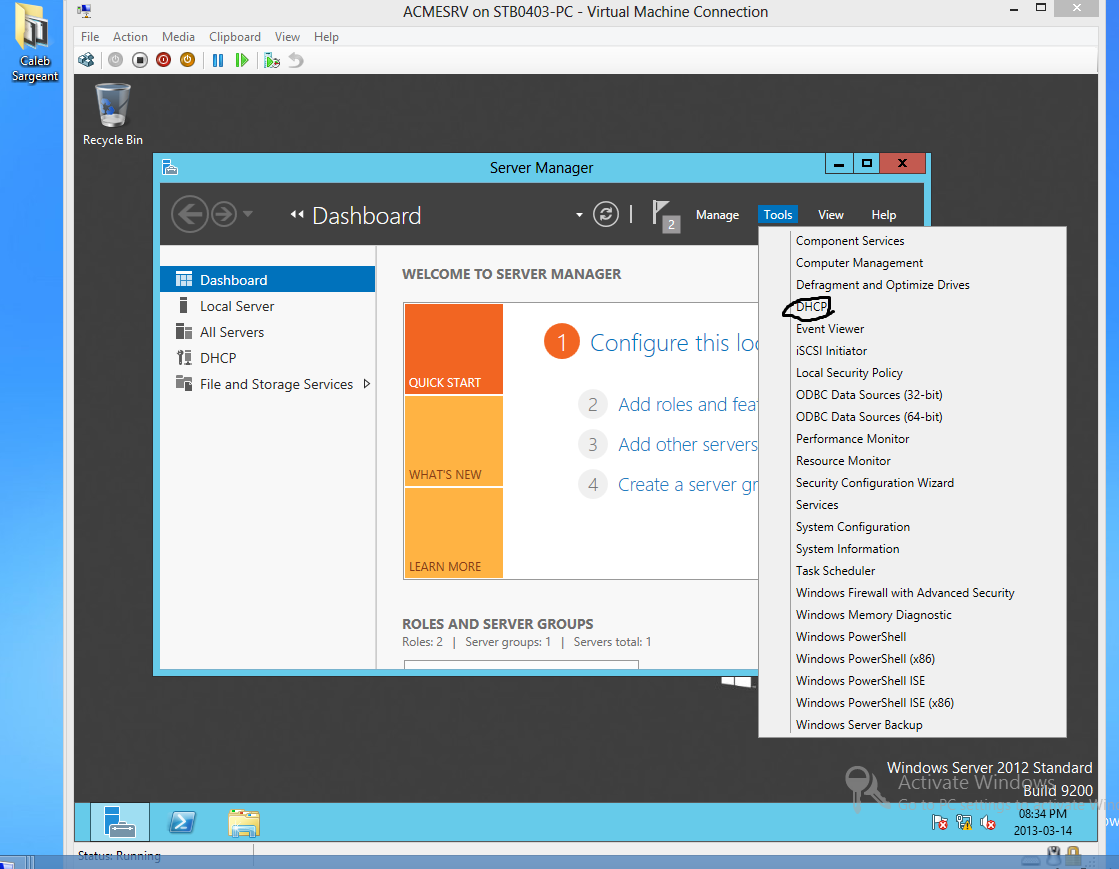1119x869 pixels.
Task: Choose Performance Monitor
Action: click(853, 439)
